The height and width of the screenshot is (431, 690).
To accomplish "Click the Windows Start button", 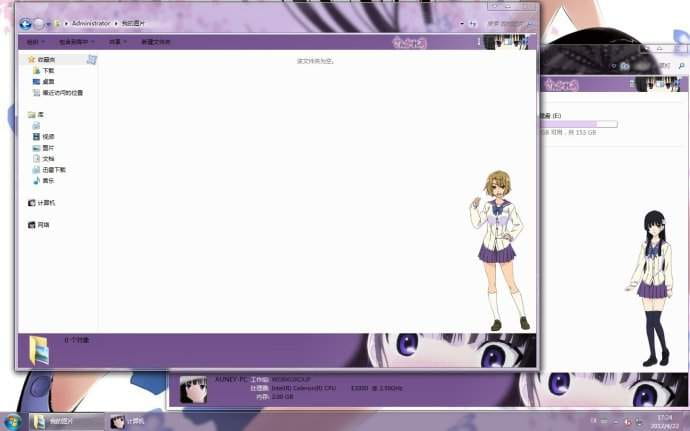I will point(13,421).
